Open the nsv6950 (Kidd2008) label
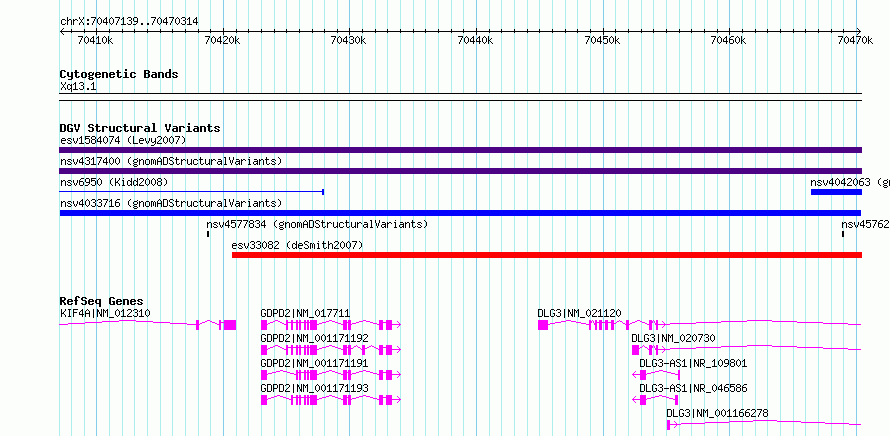 [114, 182]
